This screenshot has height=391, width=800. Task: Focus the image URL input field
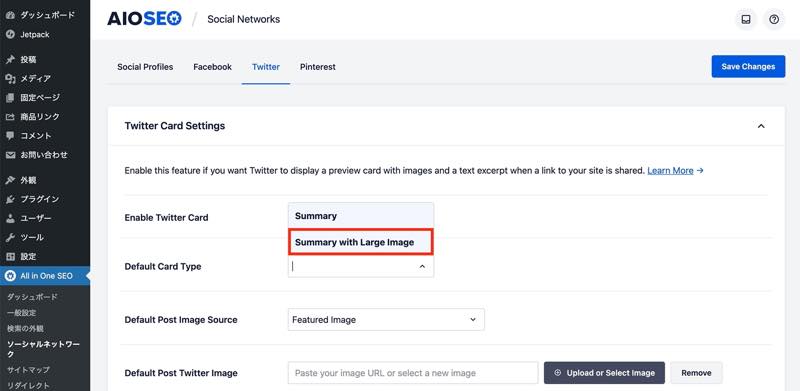tap(413, 373)
